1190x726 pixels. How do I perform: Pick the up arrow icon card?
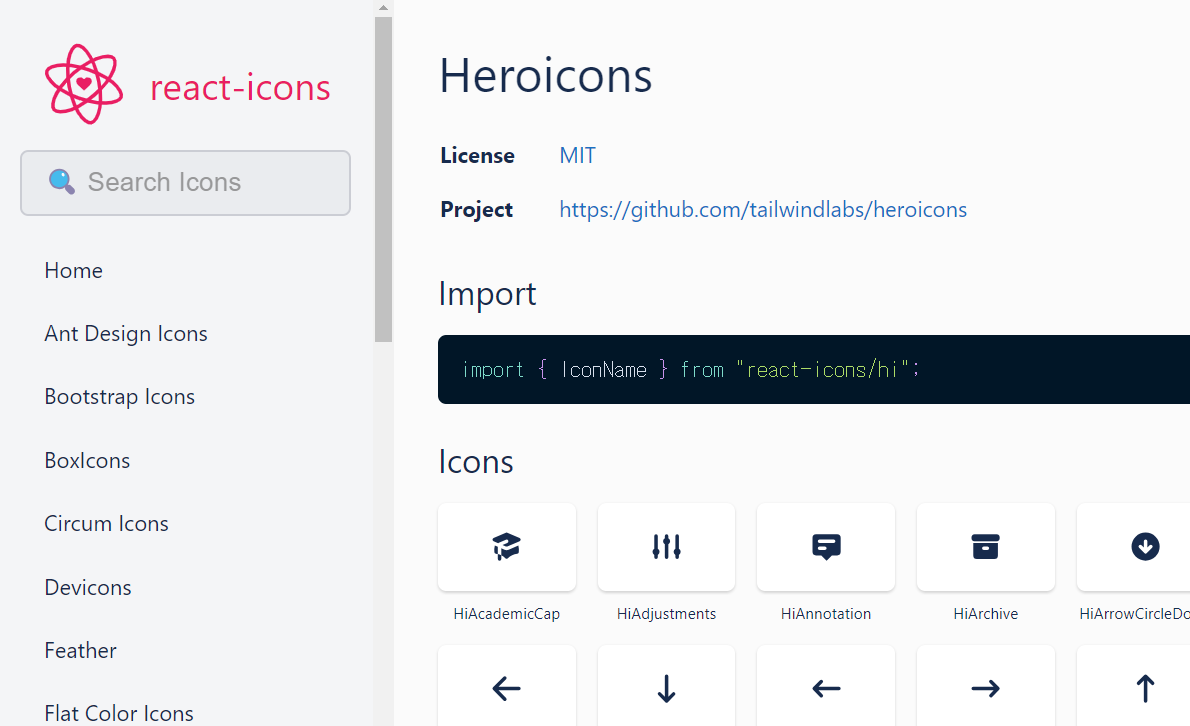(1134, 686)
